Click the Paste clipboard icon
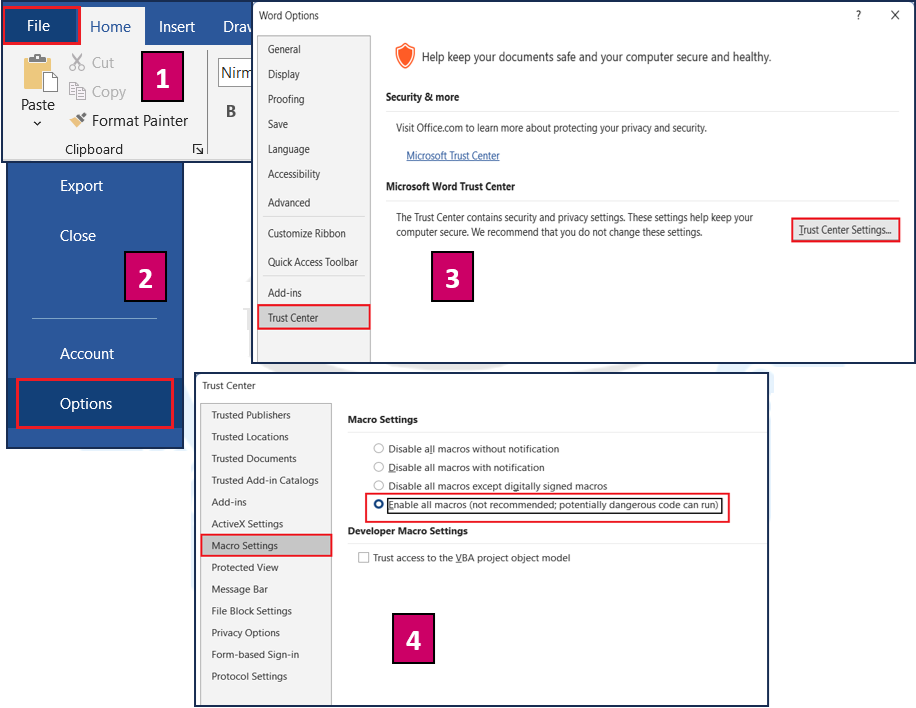This screenshot has width=916, height=708. [40, 74]
